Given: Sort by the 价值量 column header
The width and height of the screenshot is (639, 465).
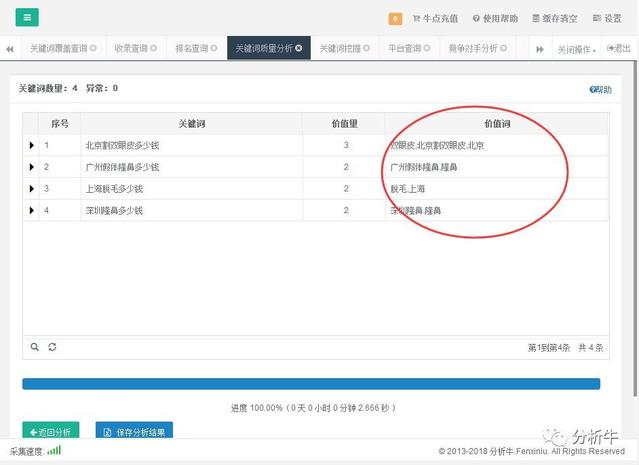Looking at the screenshot, I should pos(344,123).
